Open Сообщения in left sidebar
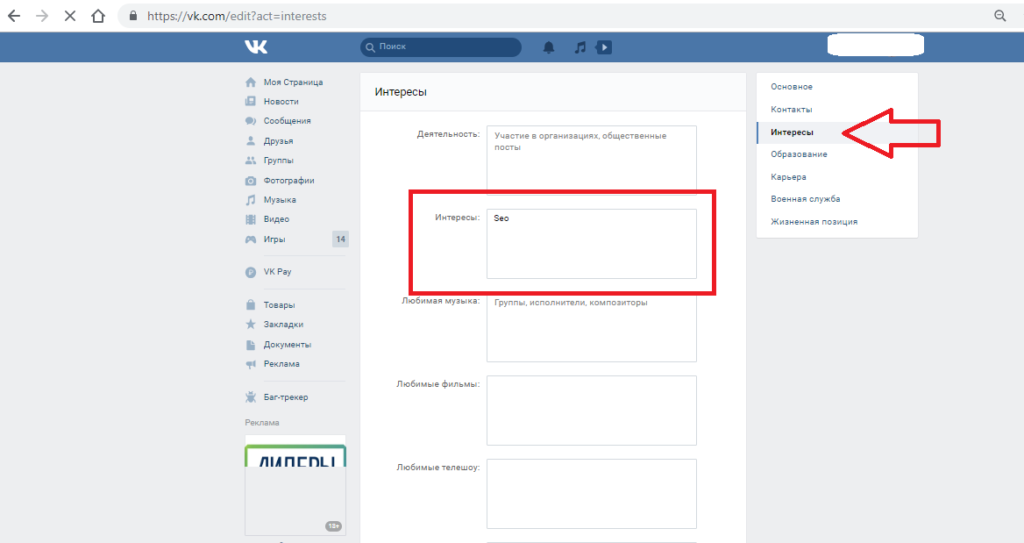This screenshot has width=1024, height=543. 286,121
